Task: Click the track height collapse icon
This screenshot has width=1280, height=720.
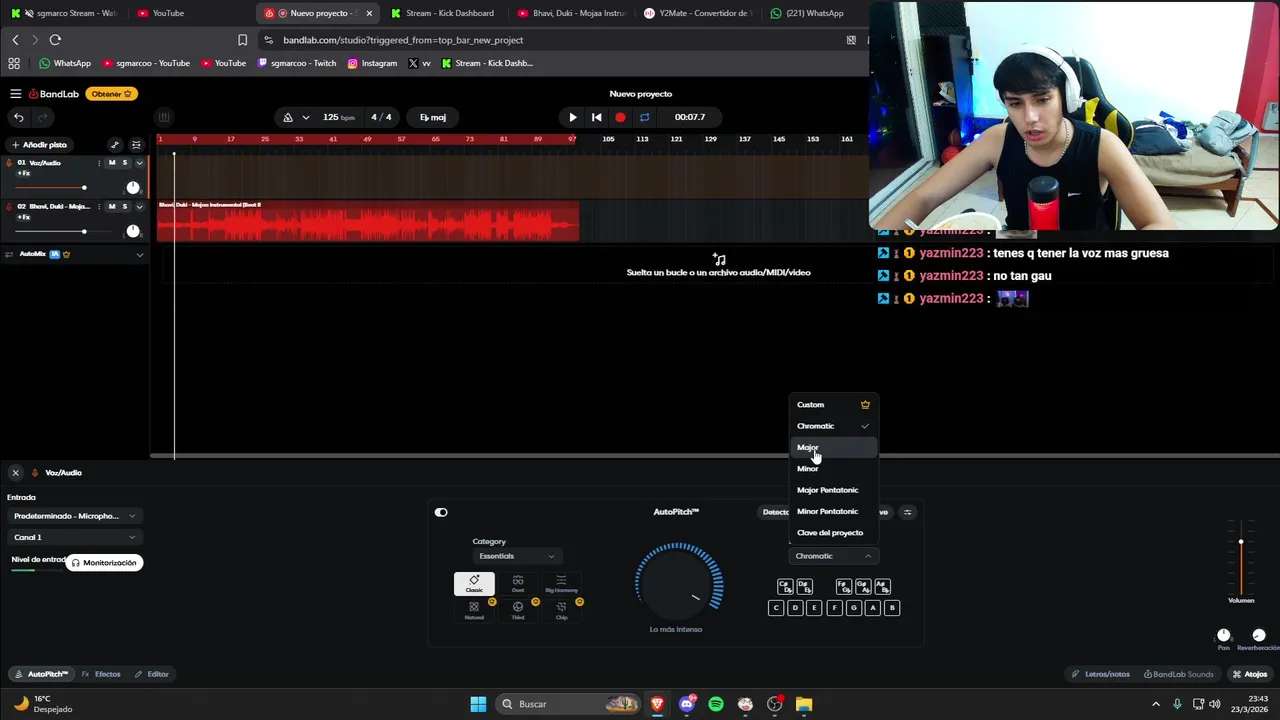Action: click(x=136, y=145)
